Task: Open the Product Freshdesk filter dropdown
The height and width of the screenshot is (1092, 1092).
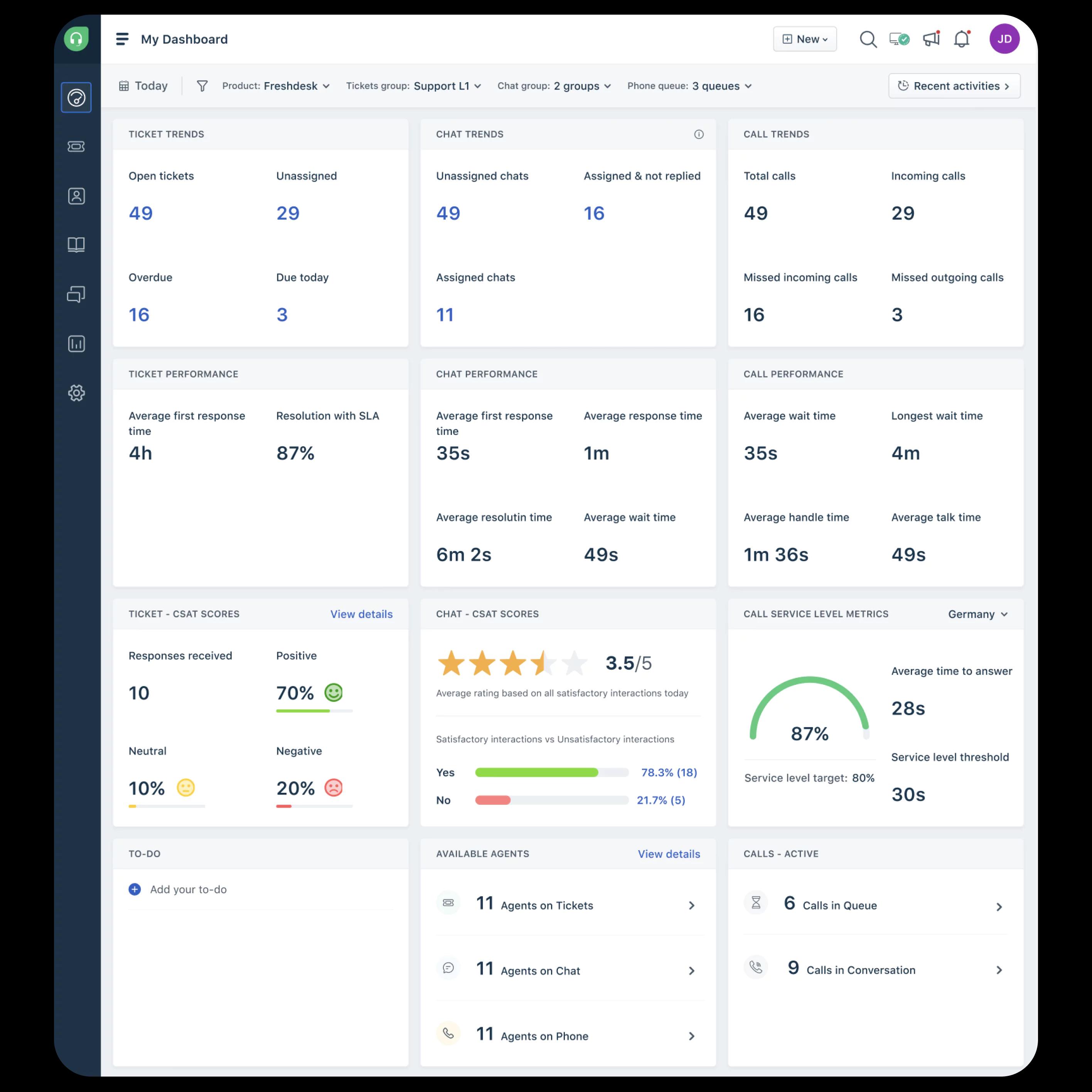Action: click(x=276, y=86)
